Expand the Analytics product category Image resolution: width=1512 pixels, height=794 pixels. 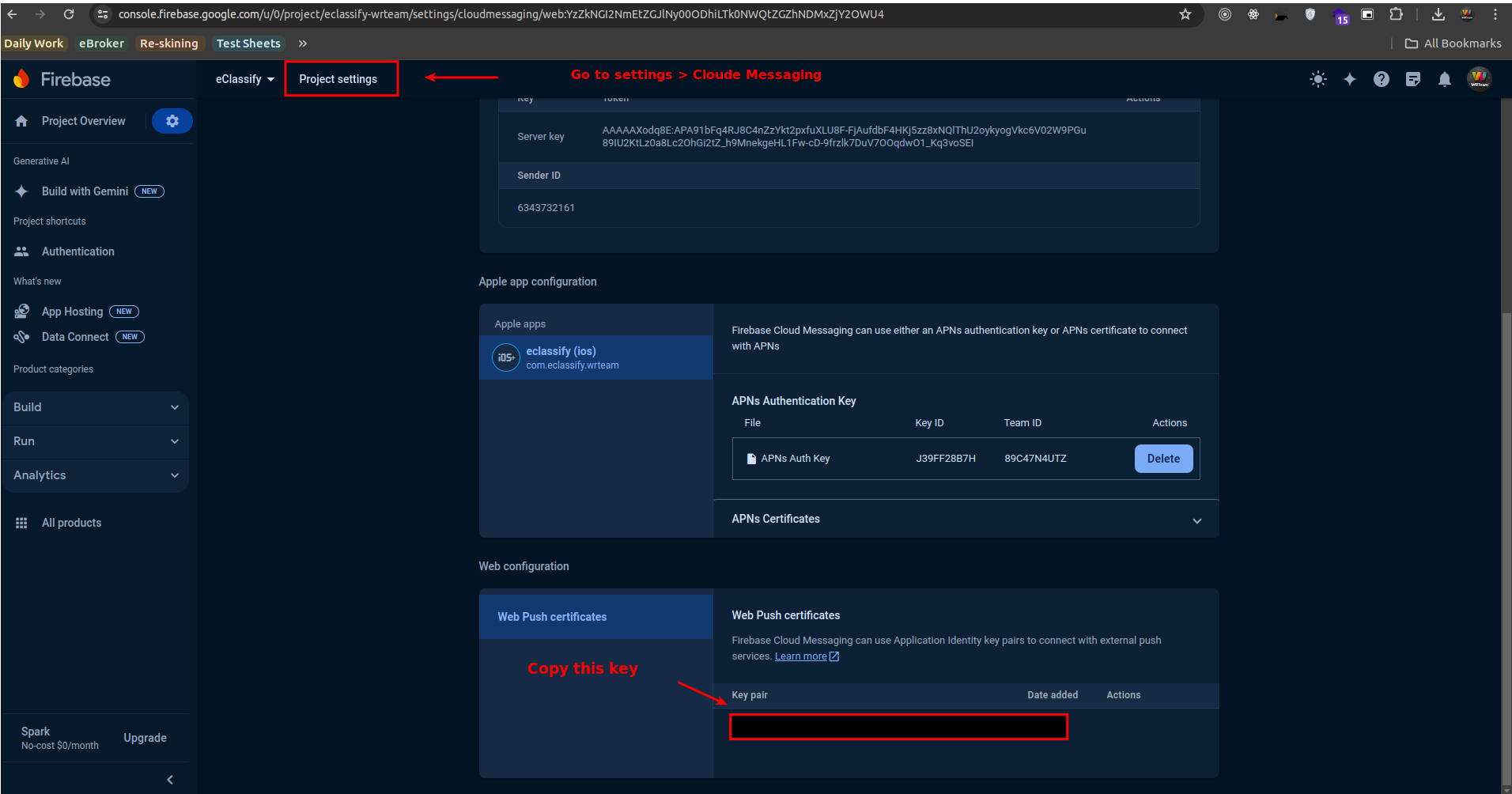coord(96,475)
